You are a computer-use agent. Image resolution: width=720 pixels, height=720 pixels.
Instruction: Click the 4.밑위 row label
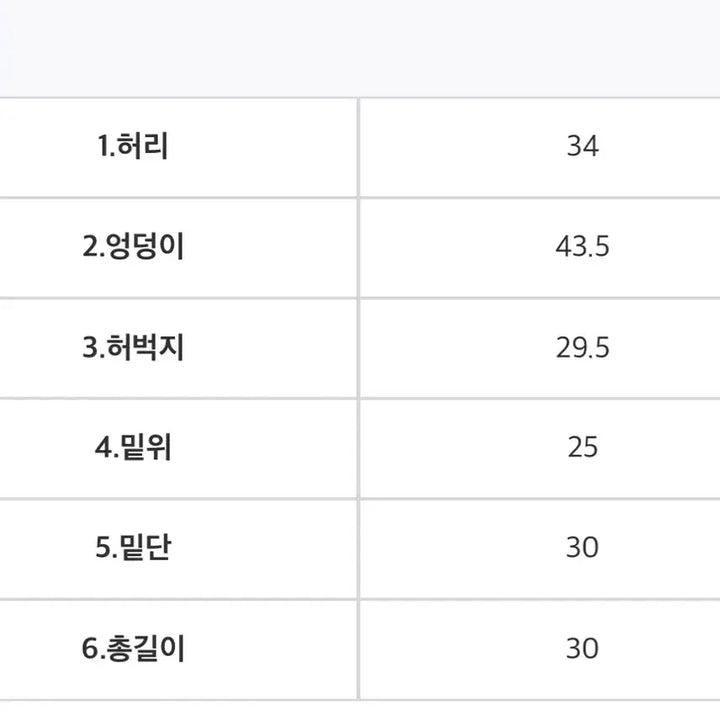click(x=134, y=447)
